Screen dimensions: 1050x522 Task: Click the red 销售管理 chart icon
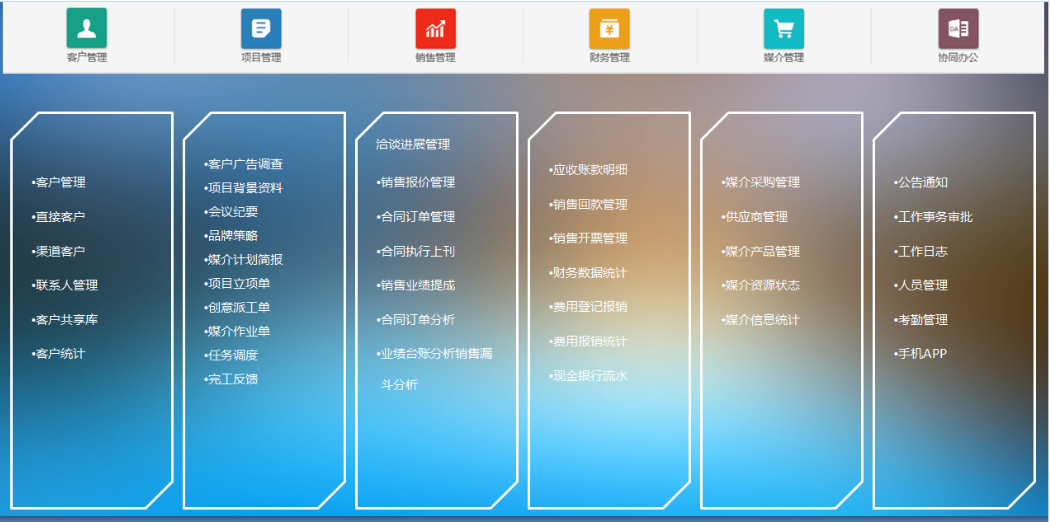coord(435,29)
